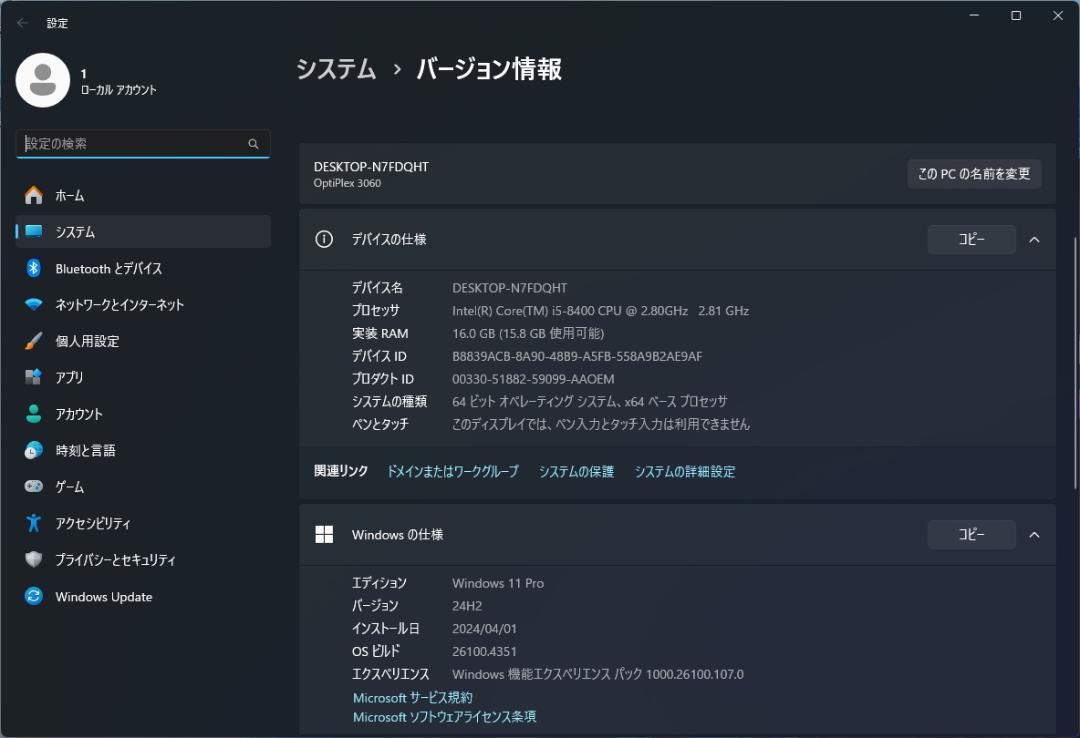This screenshot has height=738, width=1080.
Task: Click the RAM value 16.0 GB
Action: pos(528,334)
